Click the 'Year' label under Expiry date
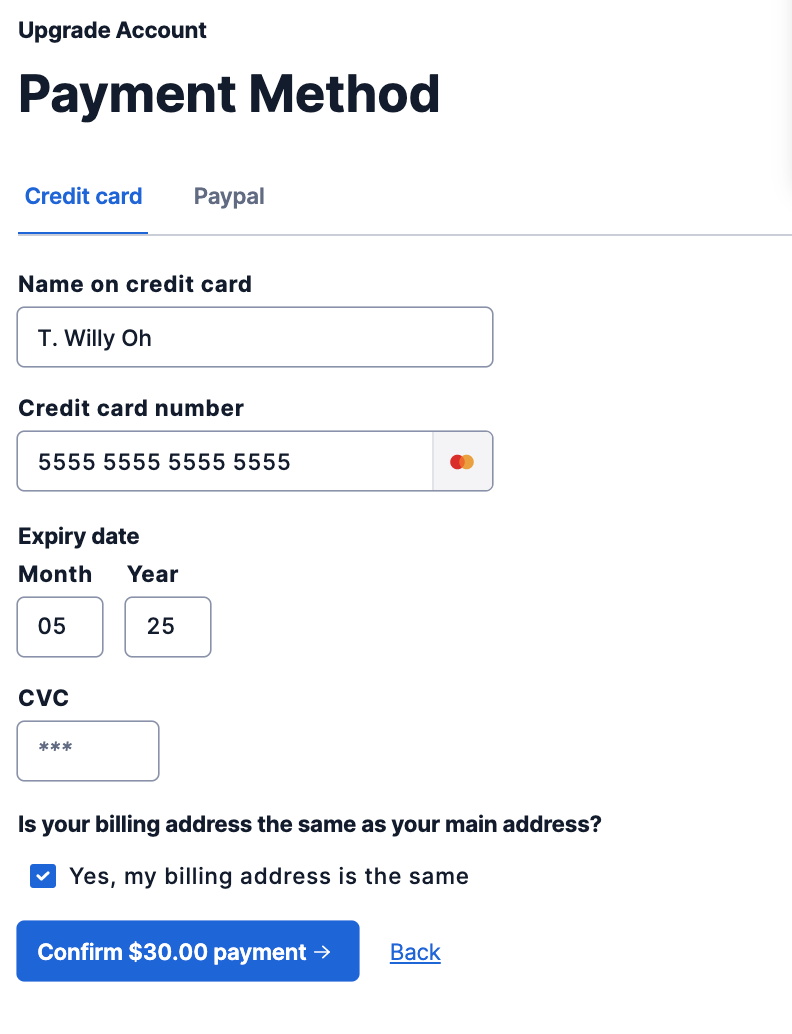The image size is (792, 1034). 152,574
